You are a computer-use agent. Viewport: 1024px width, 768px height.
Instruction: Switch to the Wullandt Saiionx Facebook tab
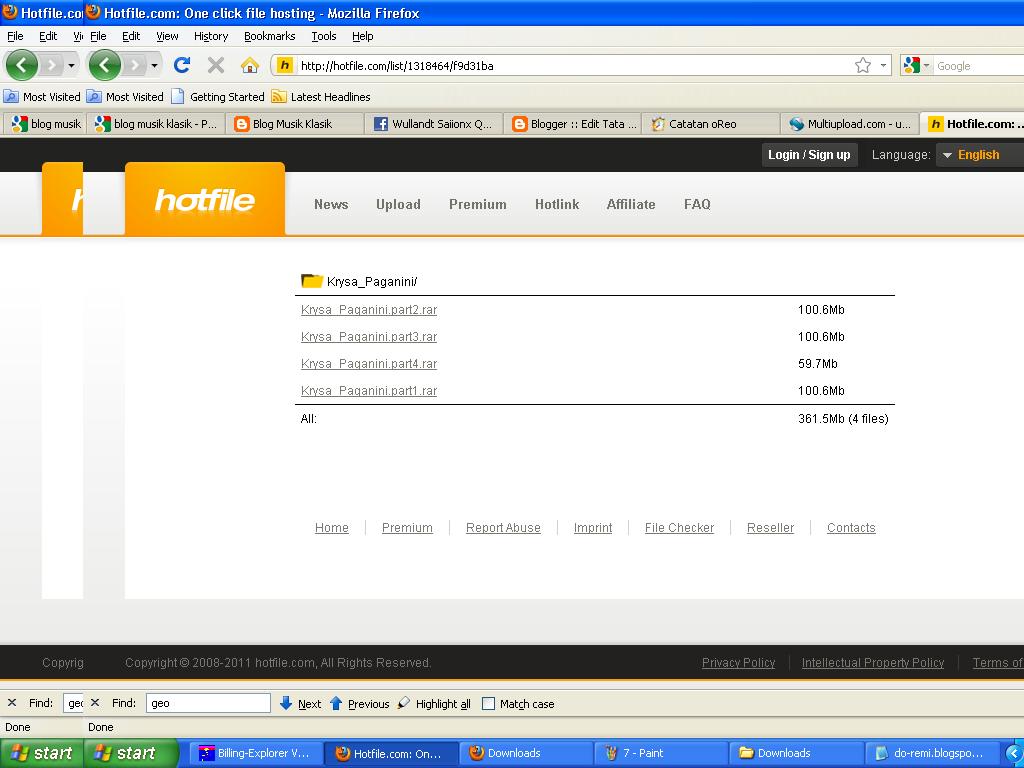coord(434,124)
